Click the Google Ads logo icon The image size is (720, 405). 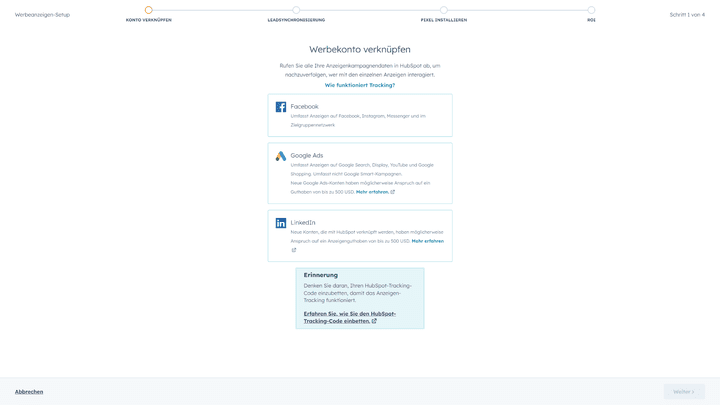point(281,156)
